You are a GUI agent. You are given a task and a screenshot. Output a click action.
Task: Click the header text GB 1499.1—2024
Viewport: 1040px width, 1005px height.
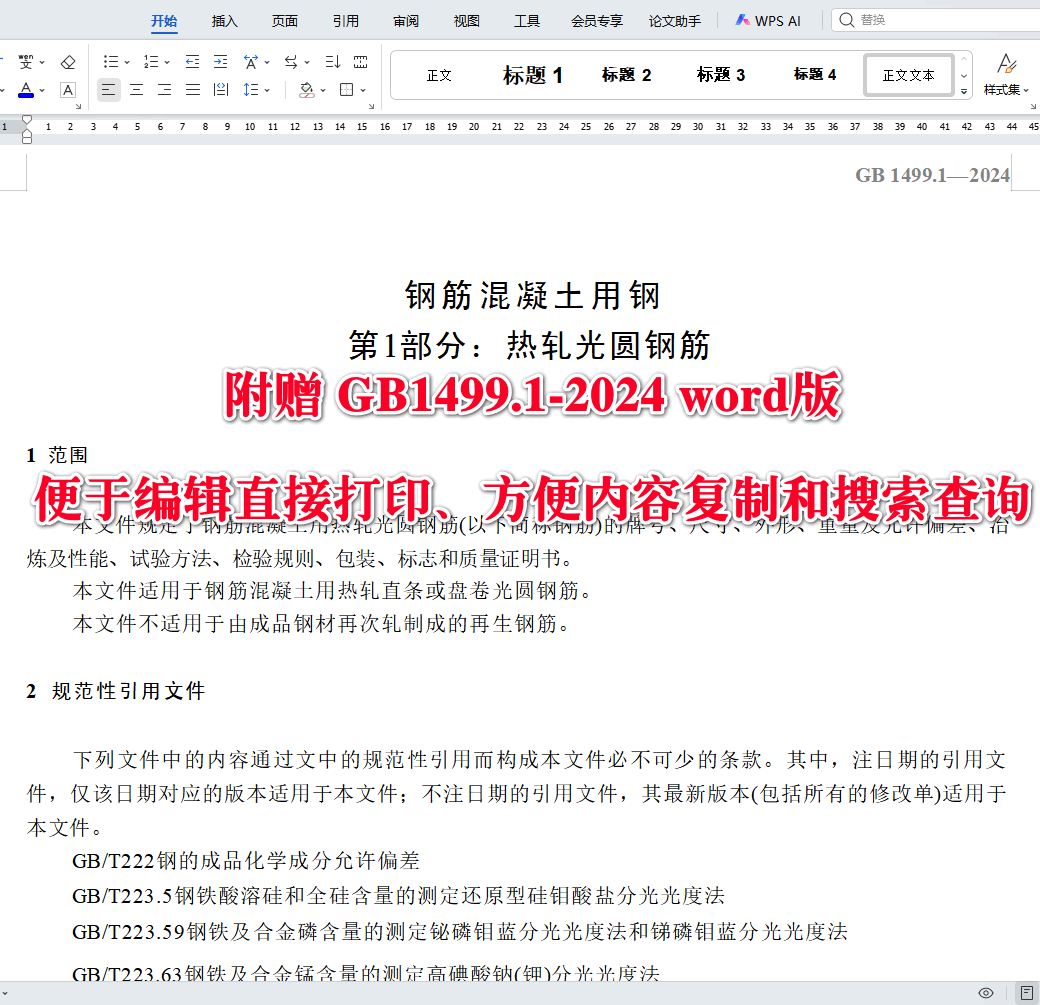pyautogui.click(x=932, y=175)
